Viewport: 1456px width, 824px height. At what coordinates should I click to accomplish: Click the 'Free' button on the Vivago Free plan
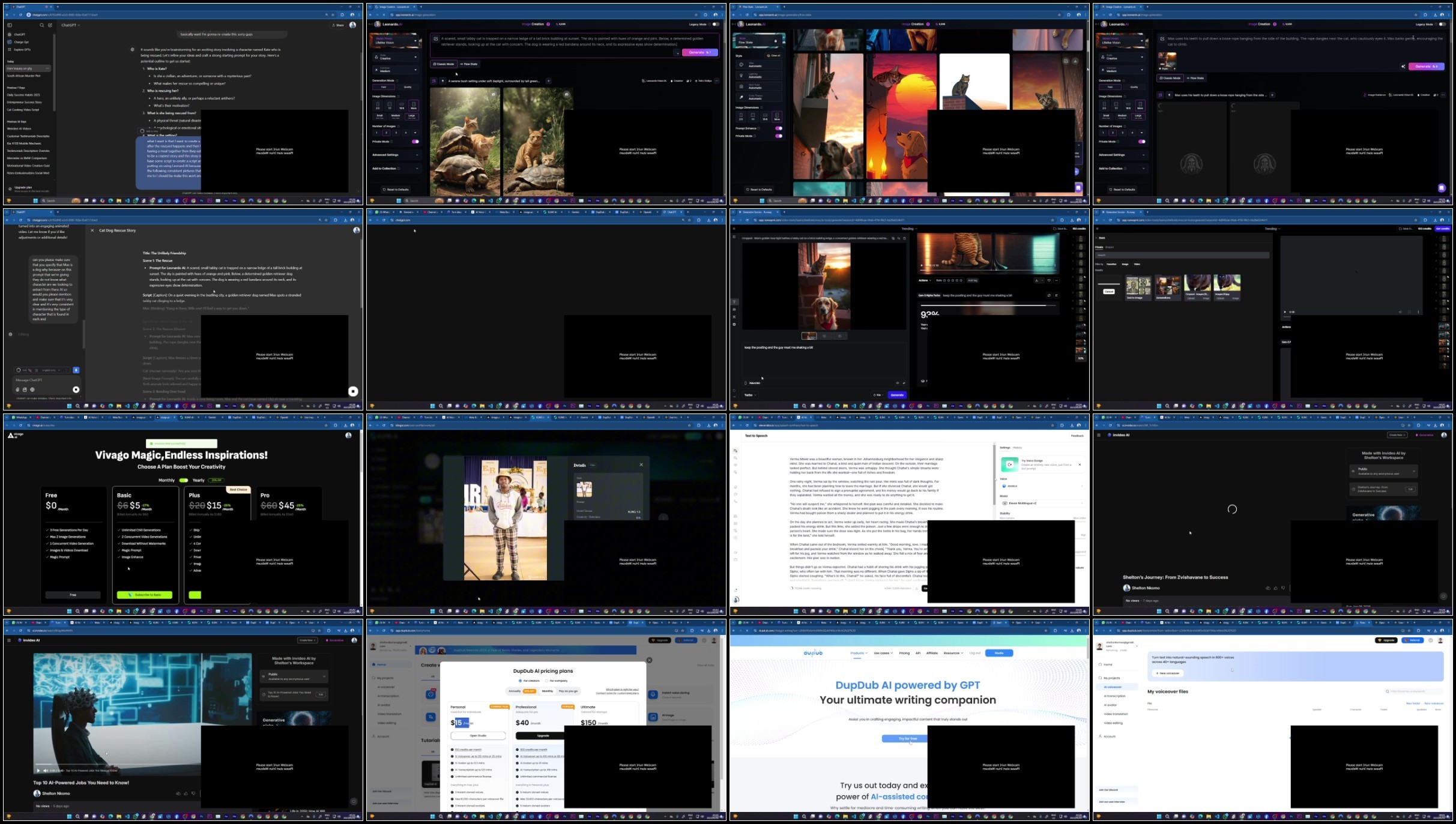tap(73, 595)
